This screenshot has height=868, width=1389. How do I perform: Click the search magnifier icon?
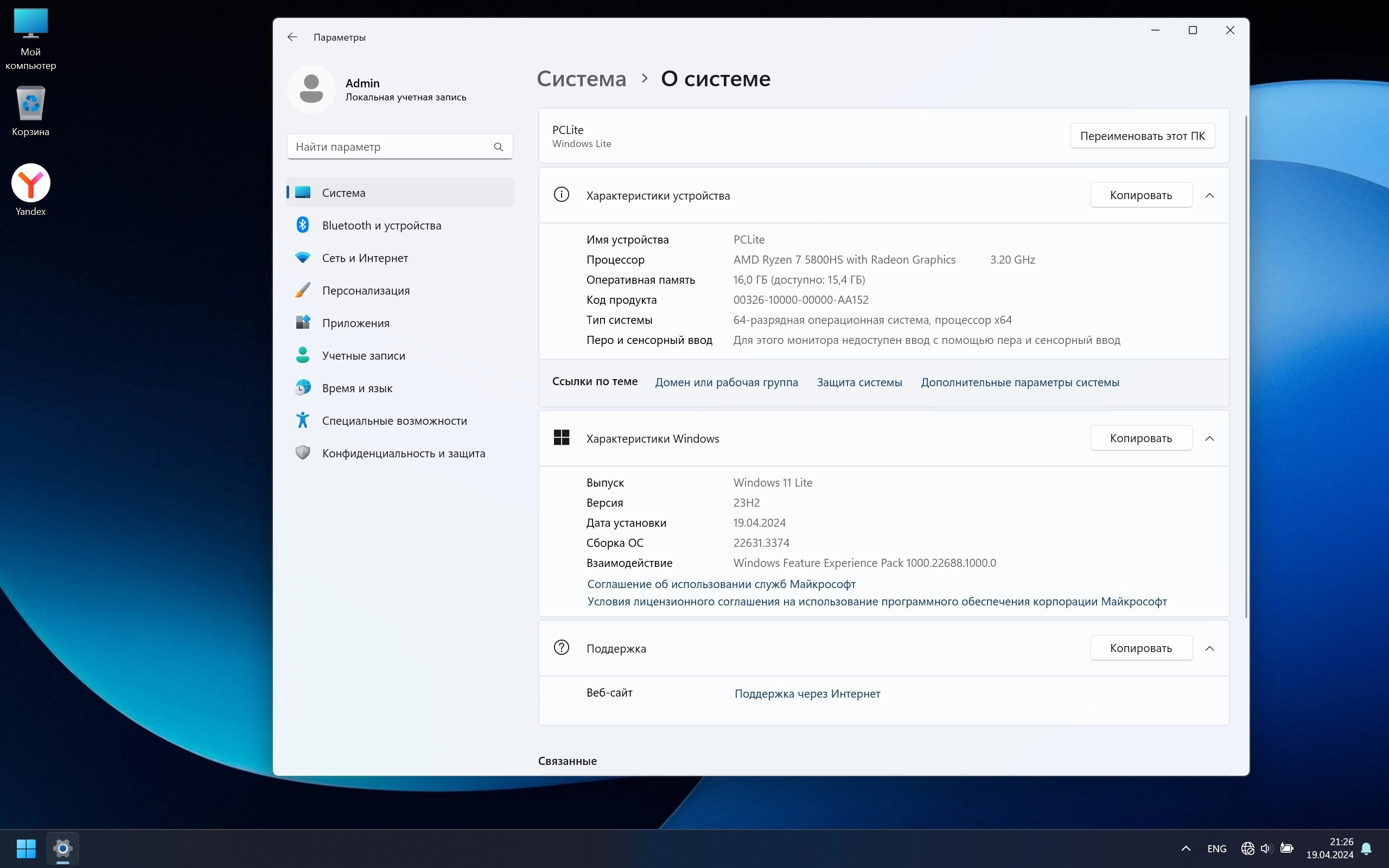498,147
